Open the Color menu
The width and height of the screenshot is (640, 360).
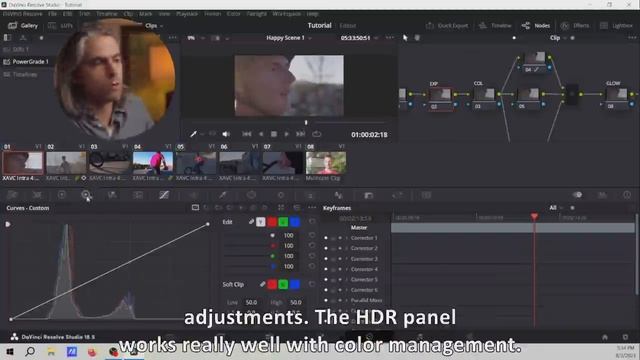tap(233, 14)
